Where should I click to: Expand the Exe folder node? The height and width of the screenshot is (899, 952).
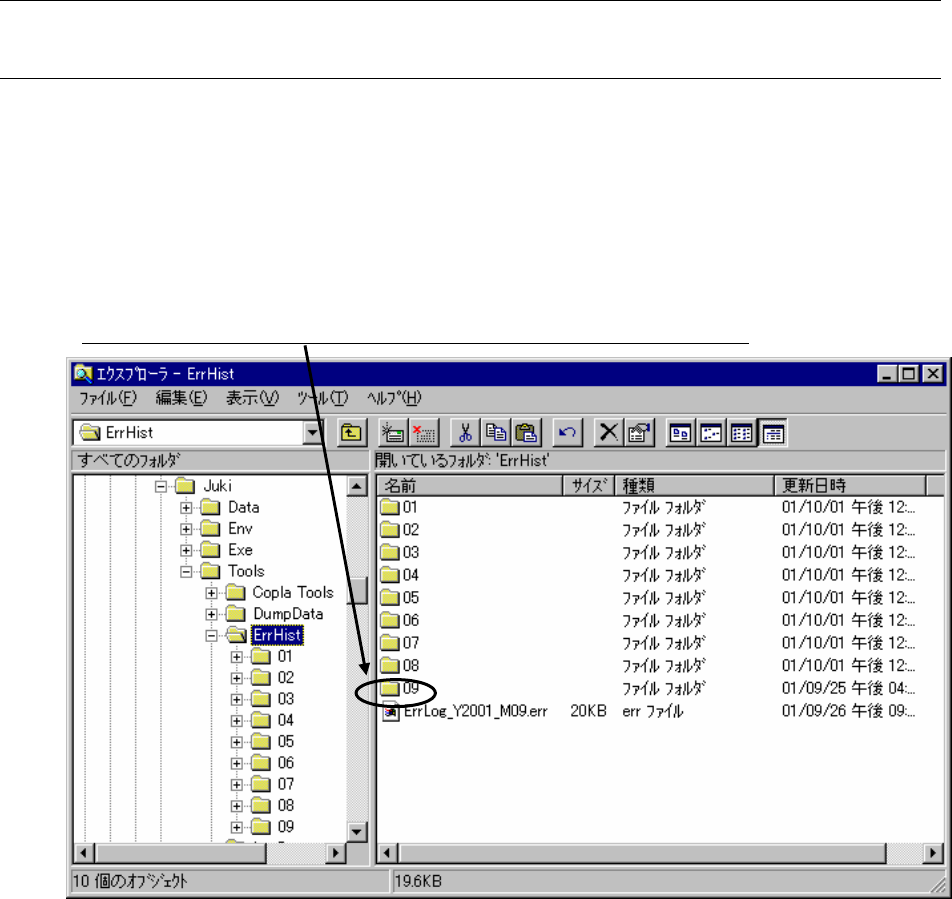[186, 550]
